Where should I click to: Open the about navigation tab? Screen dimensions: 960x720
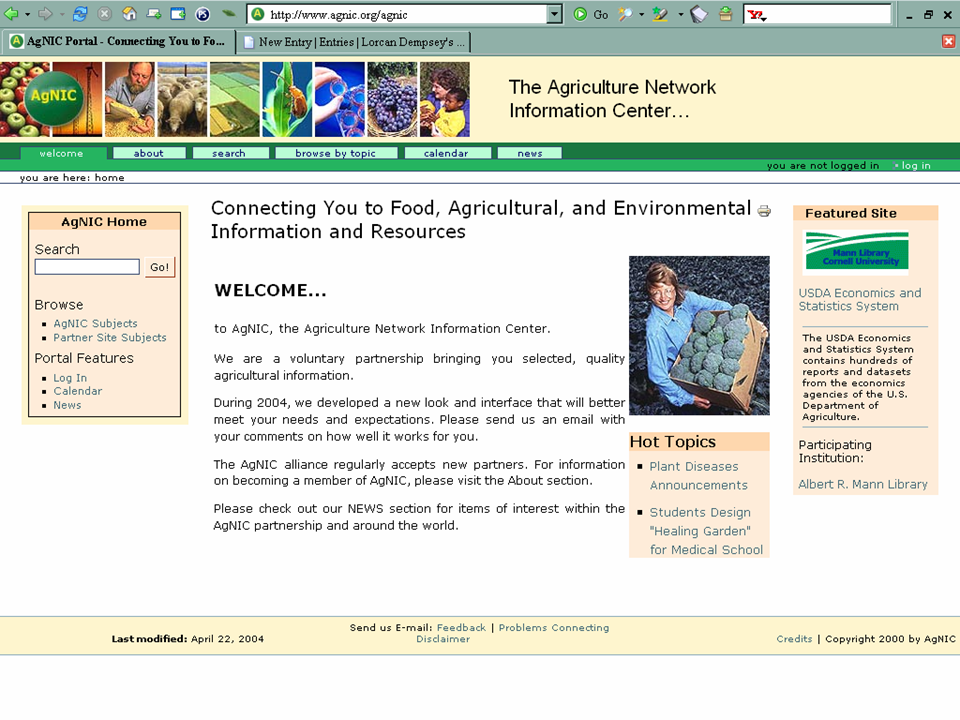pos(149,153)
